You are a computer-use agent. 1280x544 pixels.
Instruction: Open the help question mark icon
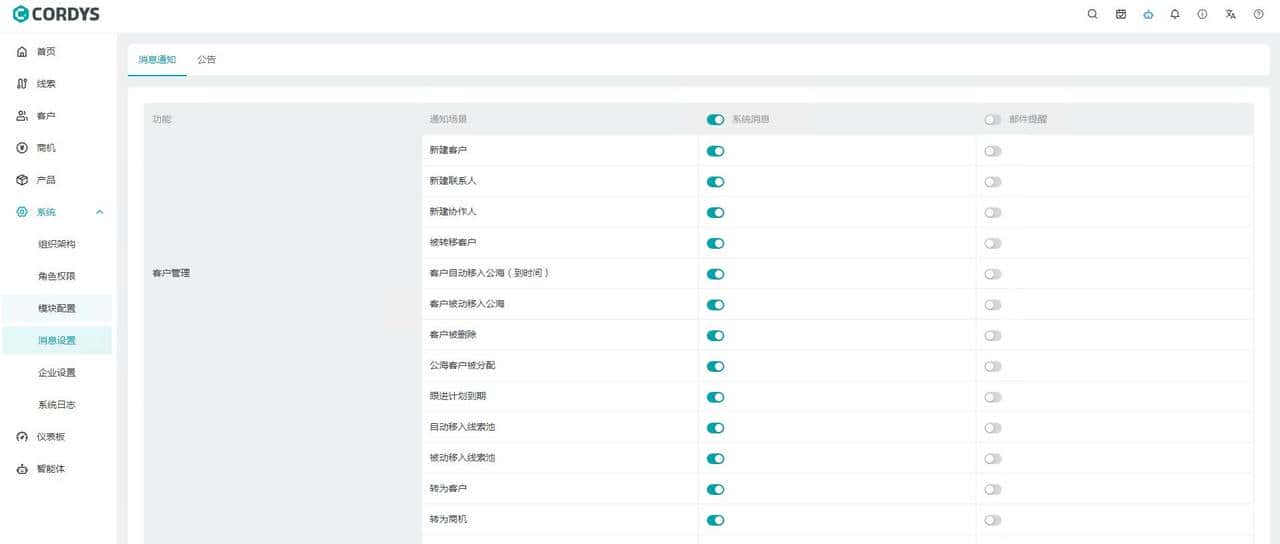pos(1258,14)
